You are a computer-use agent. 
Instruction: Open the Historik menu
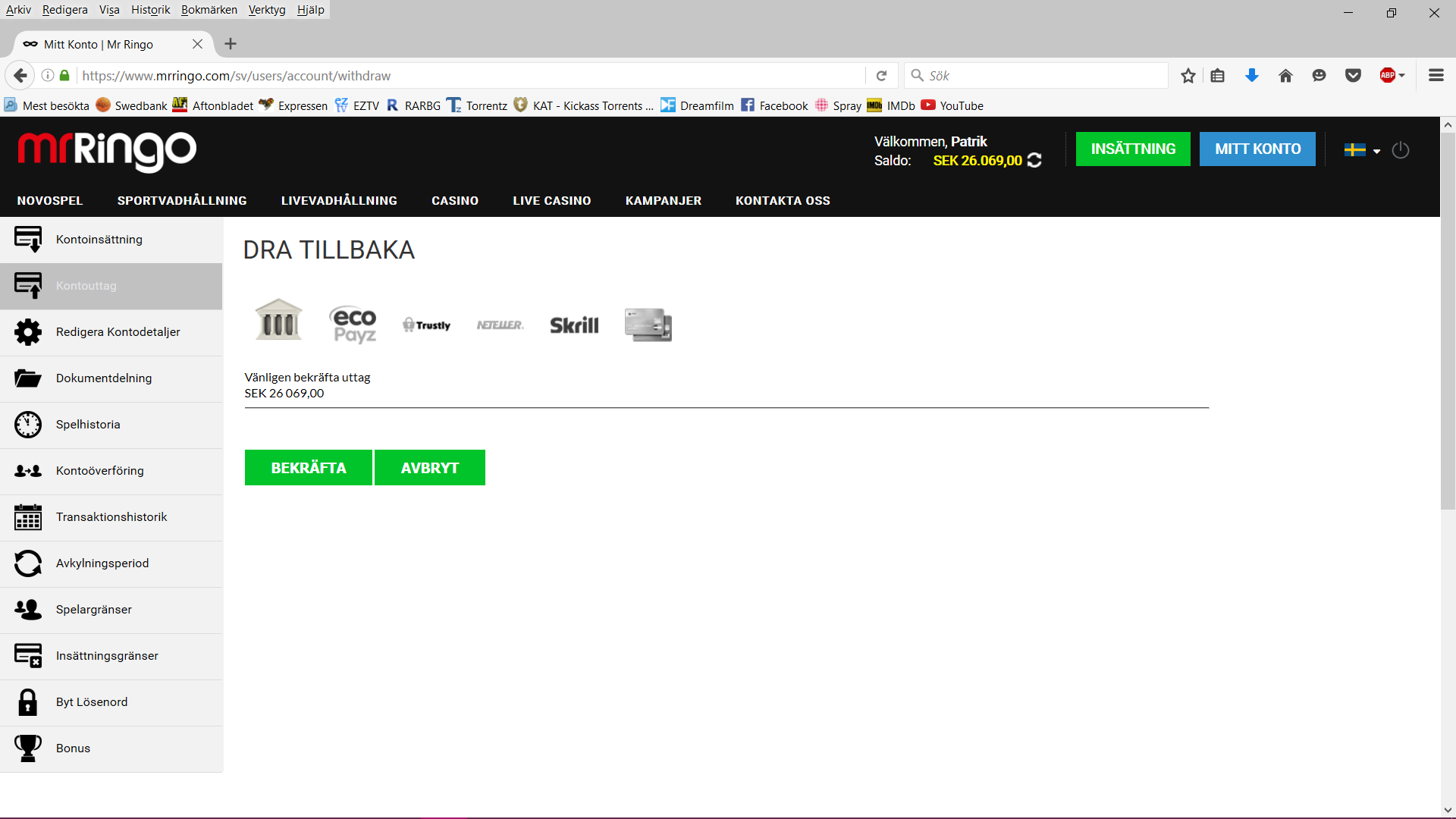pos(150,10)
